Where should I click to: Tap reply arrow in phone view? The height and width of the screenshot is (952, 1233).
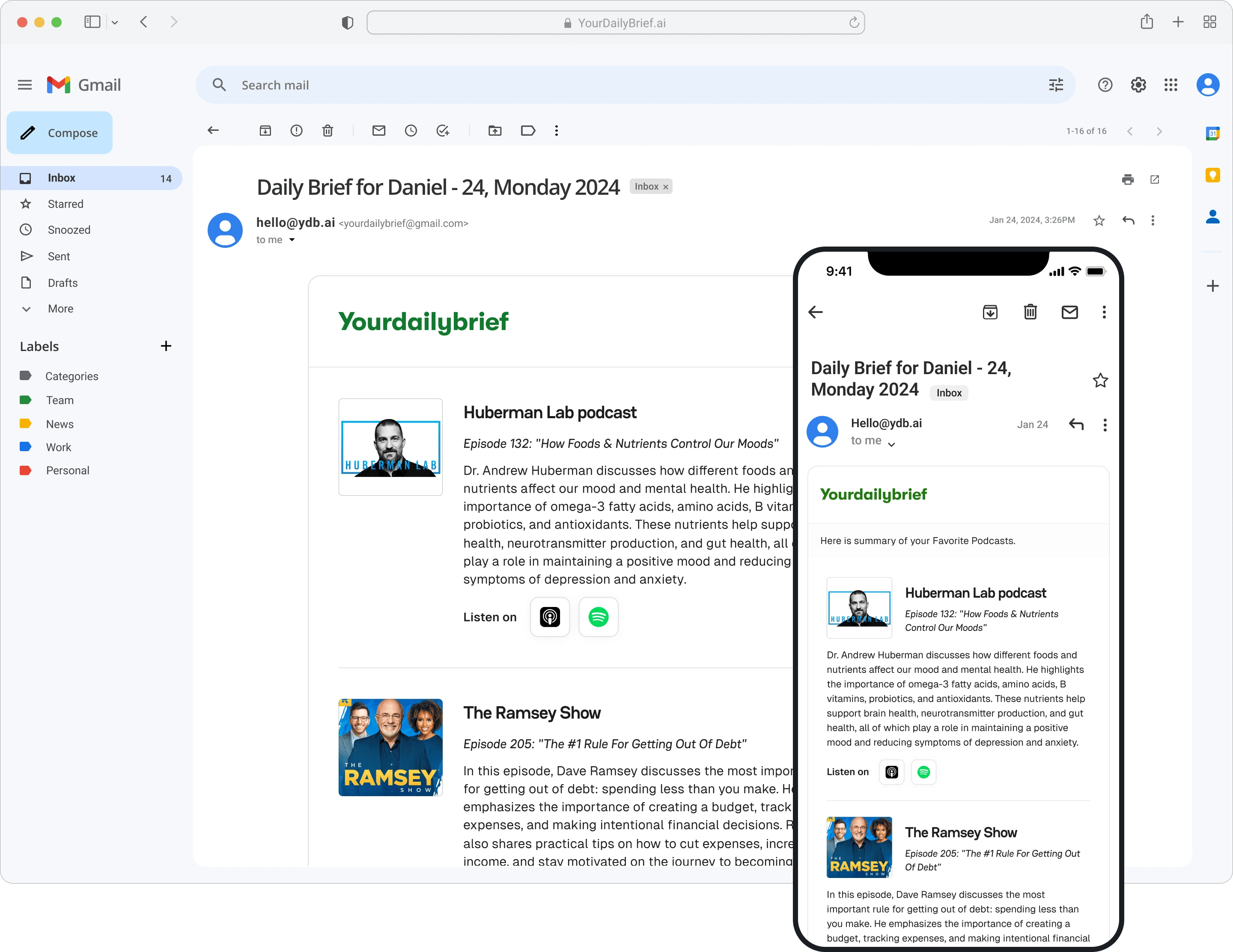(x=1077, y=424)
